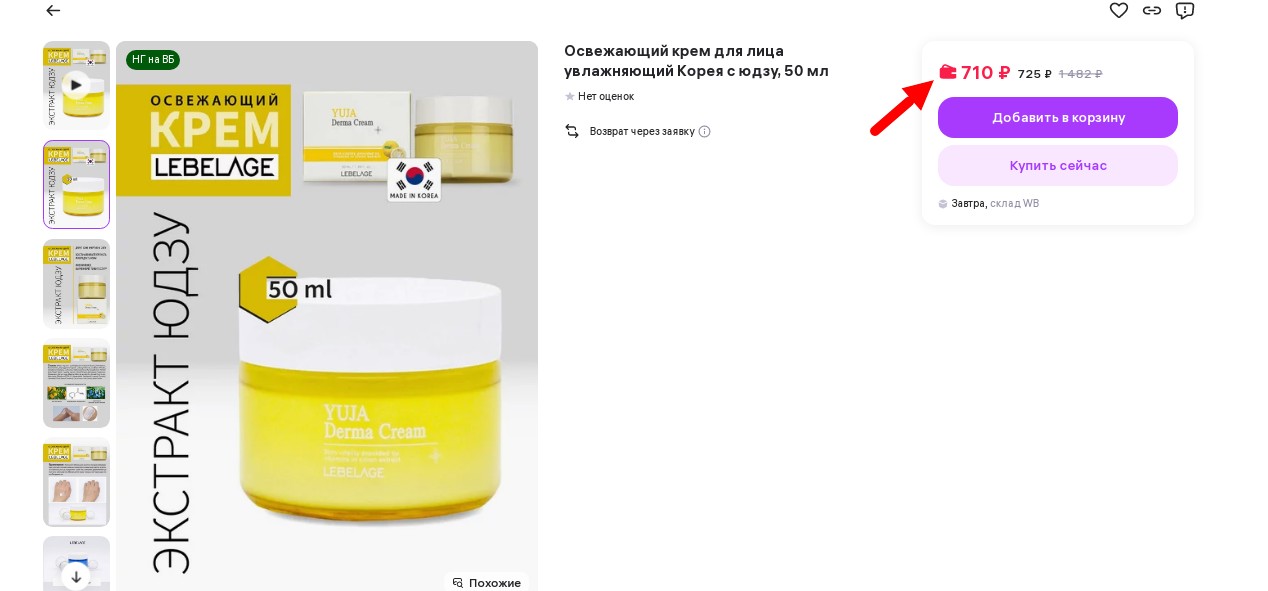
Task: Expand thumbnail list with down arrow
Action: [76, 577]
